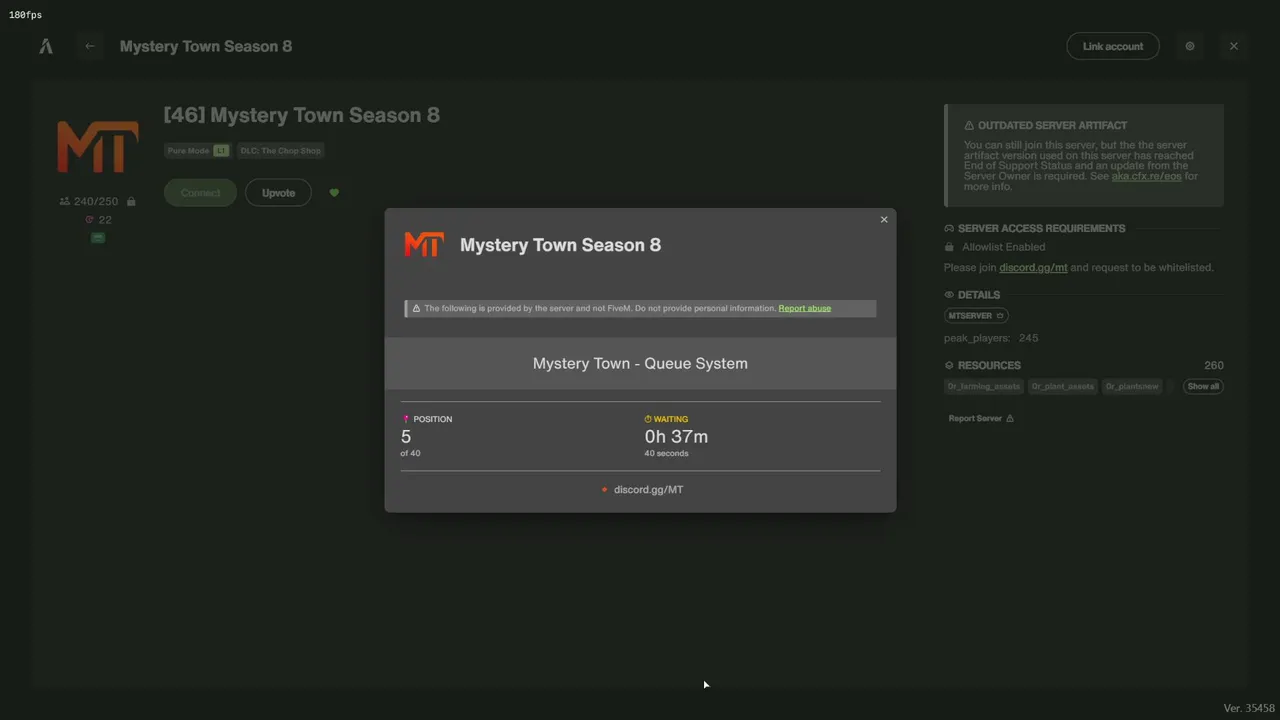Click the DLC: The Chop Shop tag
Viewport: 1280px width, 720px height.
pos(280,151)
